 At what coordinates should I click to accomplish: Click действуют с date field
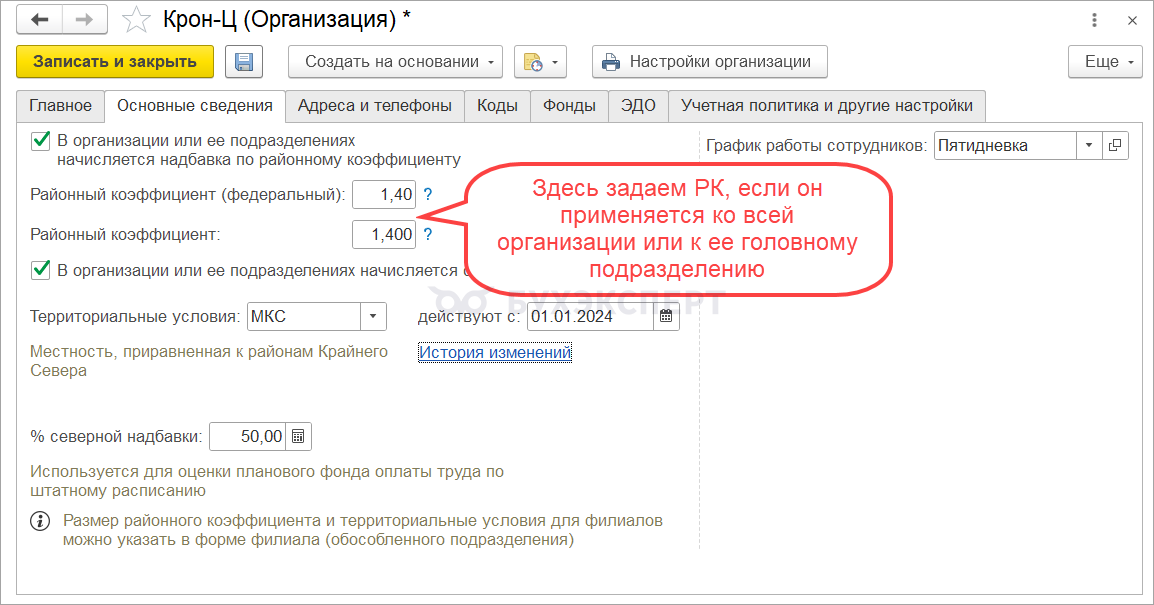point(590,316)
